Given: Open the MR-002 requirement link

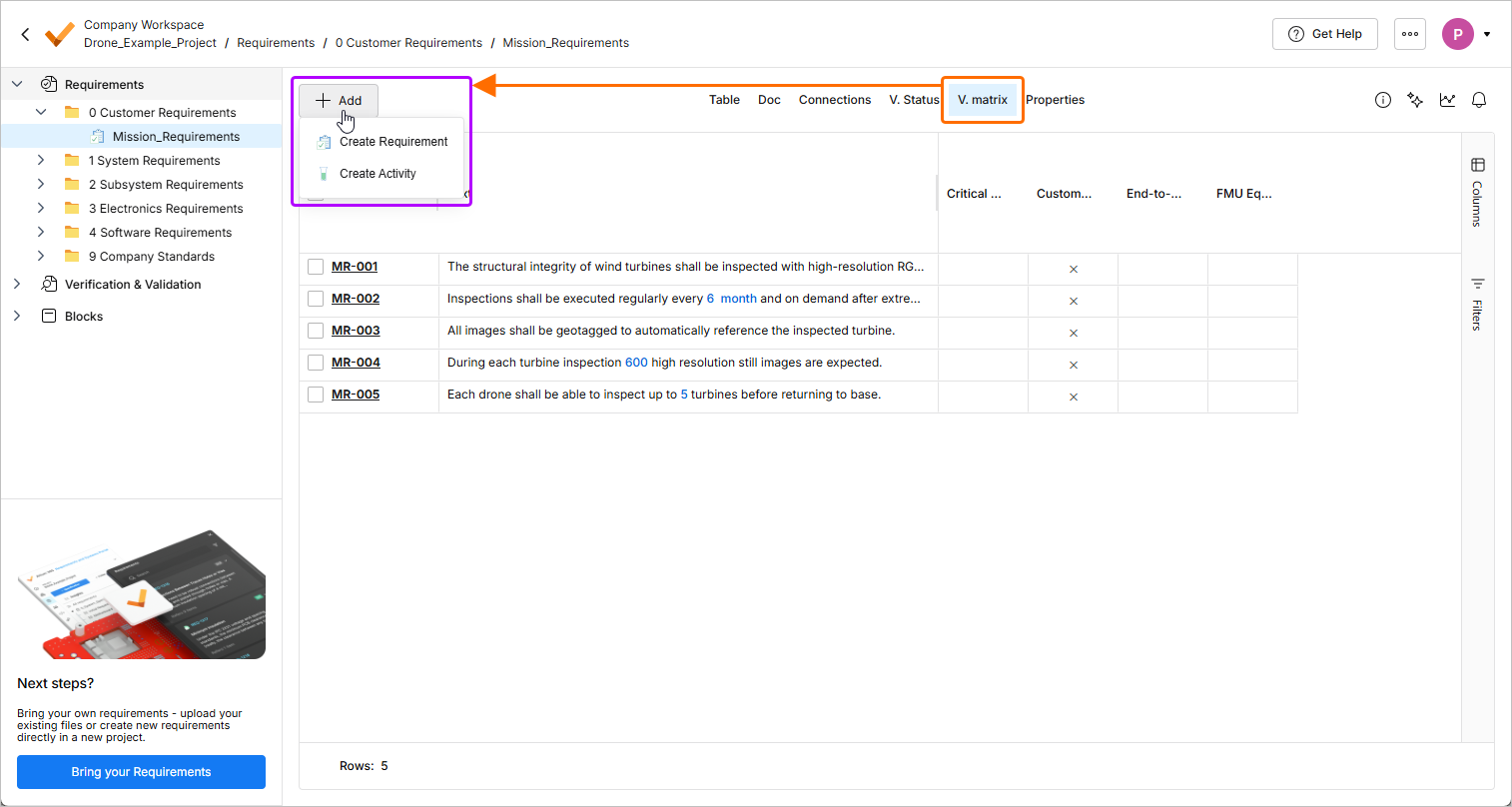Looking at the screenshot, I should point(356,299).
